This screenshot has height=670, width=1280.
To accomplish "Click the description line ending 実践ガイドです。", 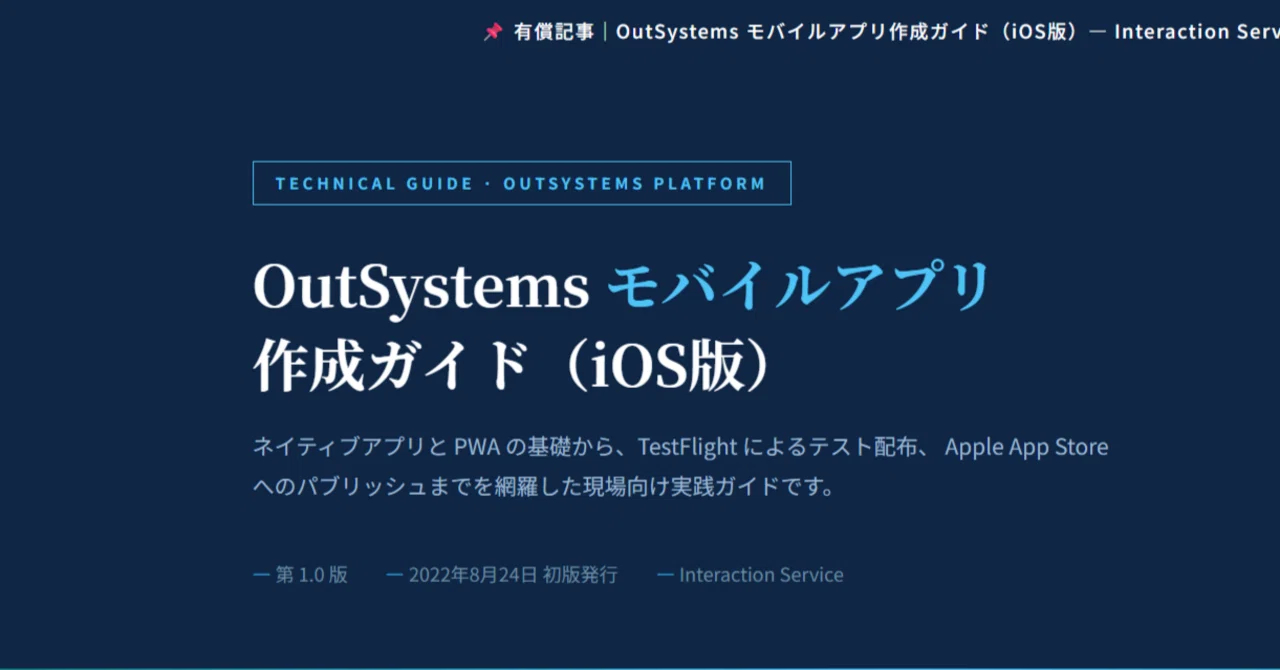I will pyautogui.click(x=544, y=488).
